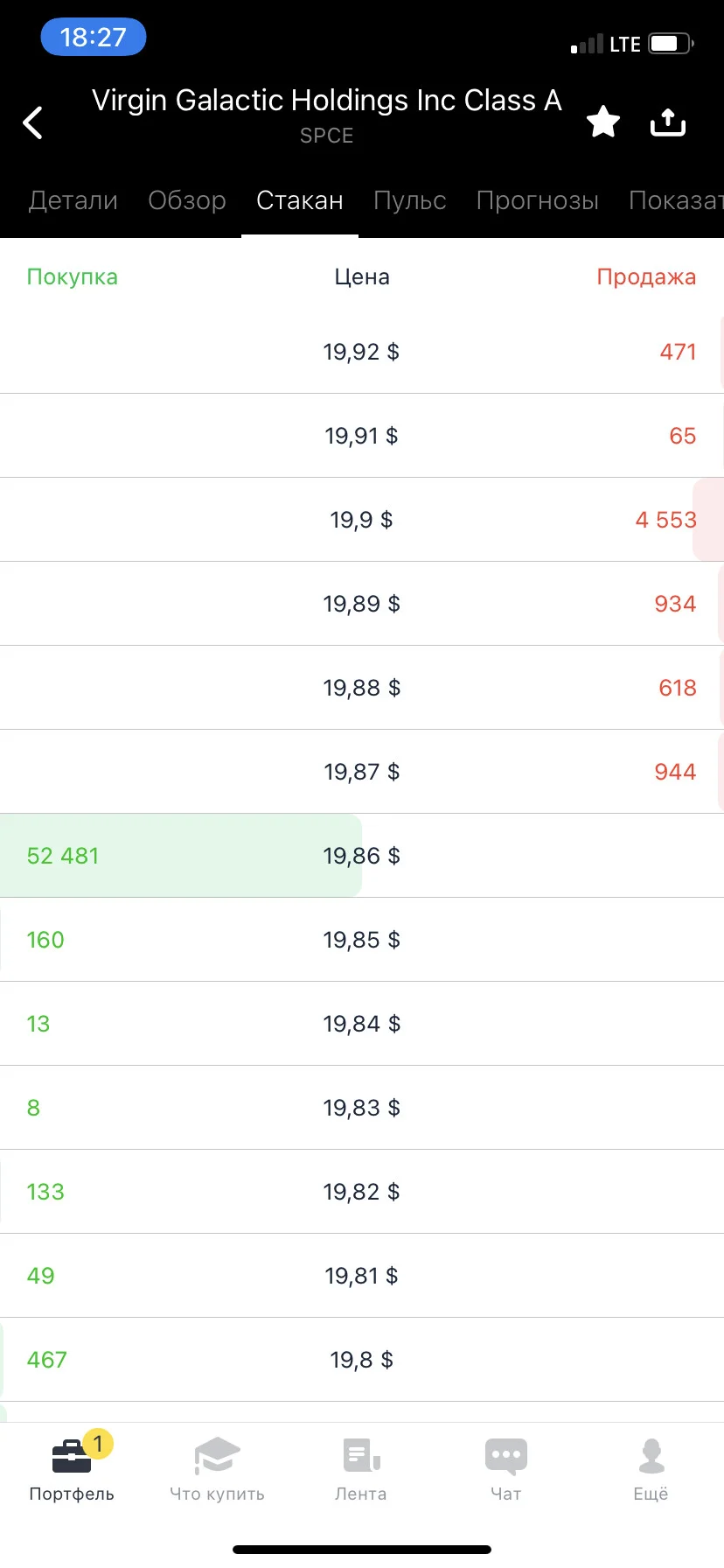Select the 19,86 $ bid row with 52 481
The width and height of the screenshot is (724, 1568).
362,856
